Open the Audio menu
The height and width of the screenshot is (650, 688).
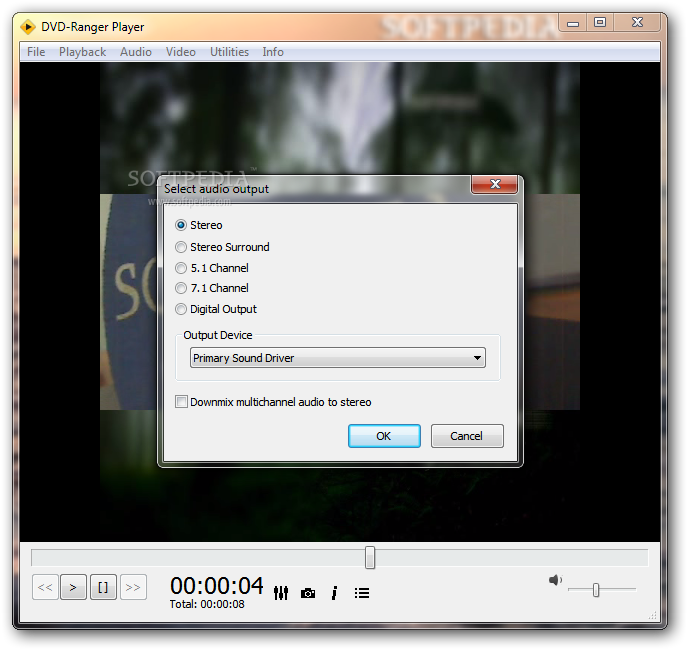(136, 52)
